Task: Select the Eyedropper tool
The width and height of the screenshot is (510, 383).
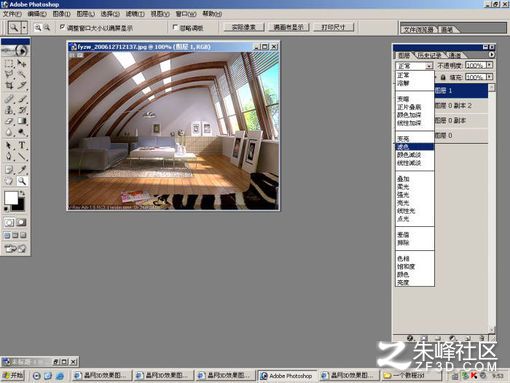Action: 22,169
